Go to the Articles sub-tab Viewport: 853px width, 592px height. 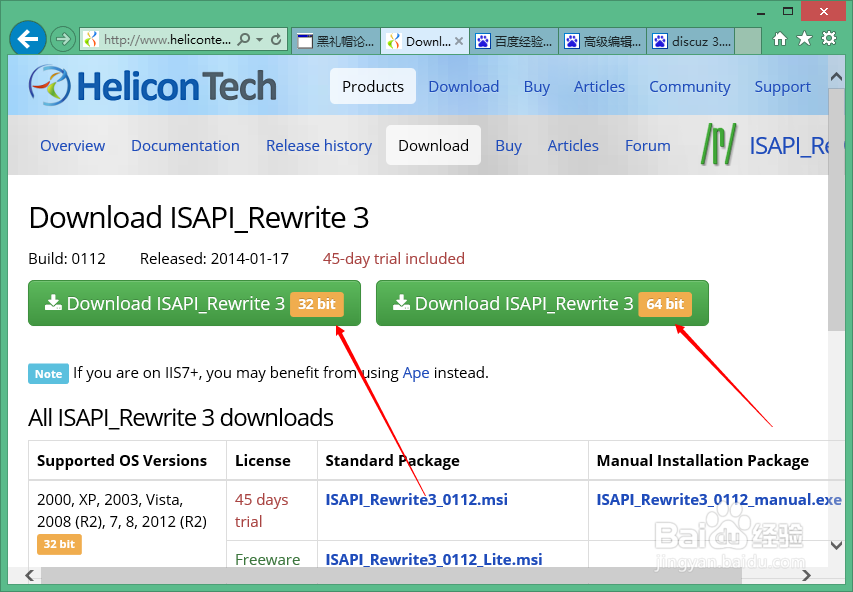pyautogui.click(x=573, y=146)
